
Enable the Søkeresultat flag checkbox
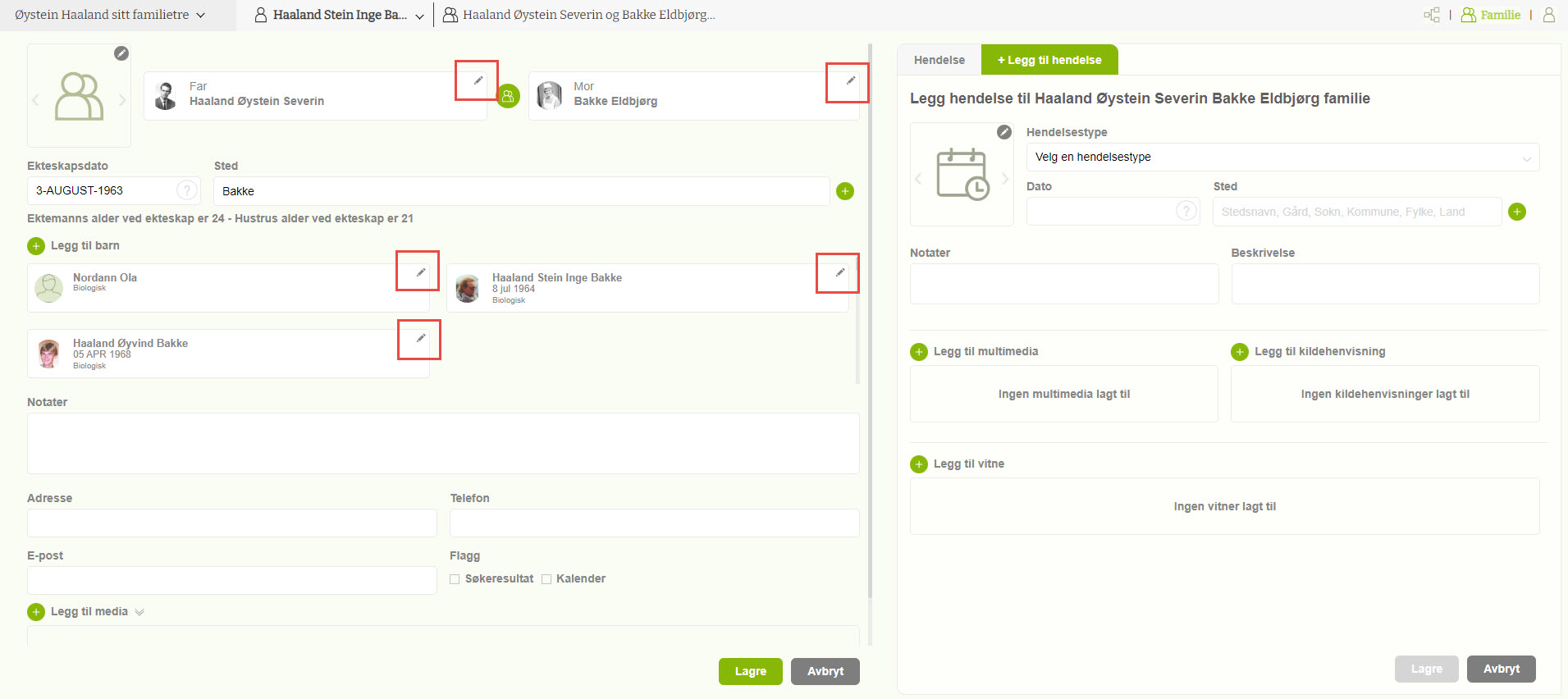455,579
